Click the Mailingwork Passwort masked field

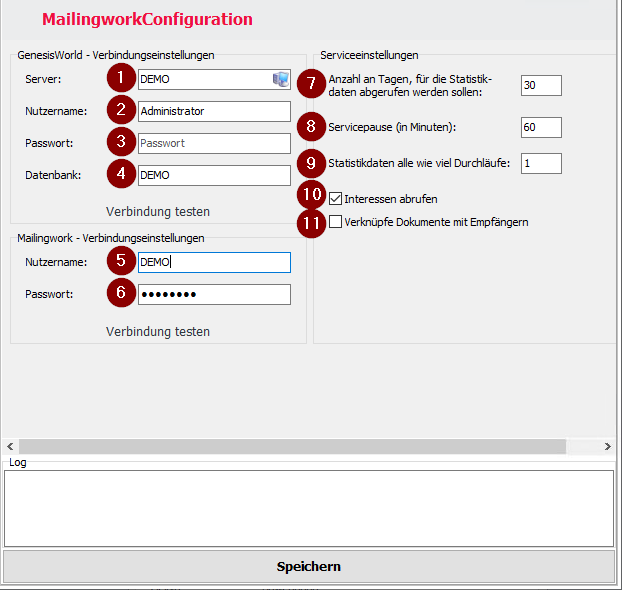click(x=214, y=294)
